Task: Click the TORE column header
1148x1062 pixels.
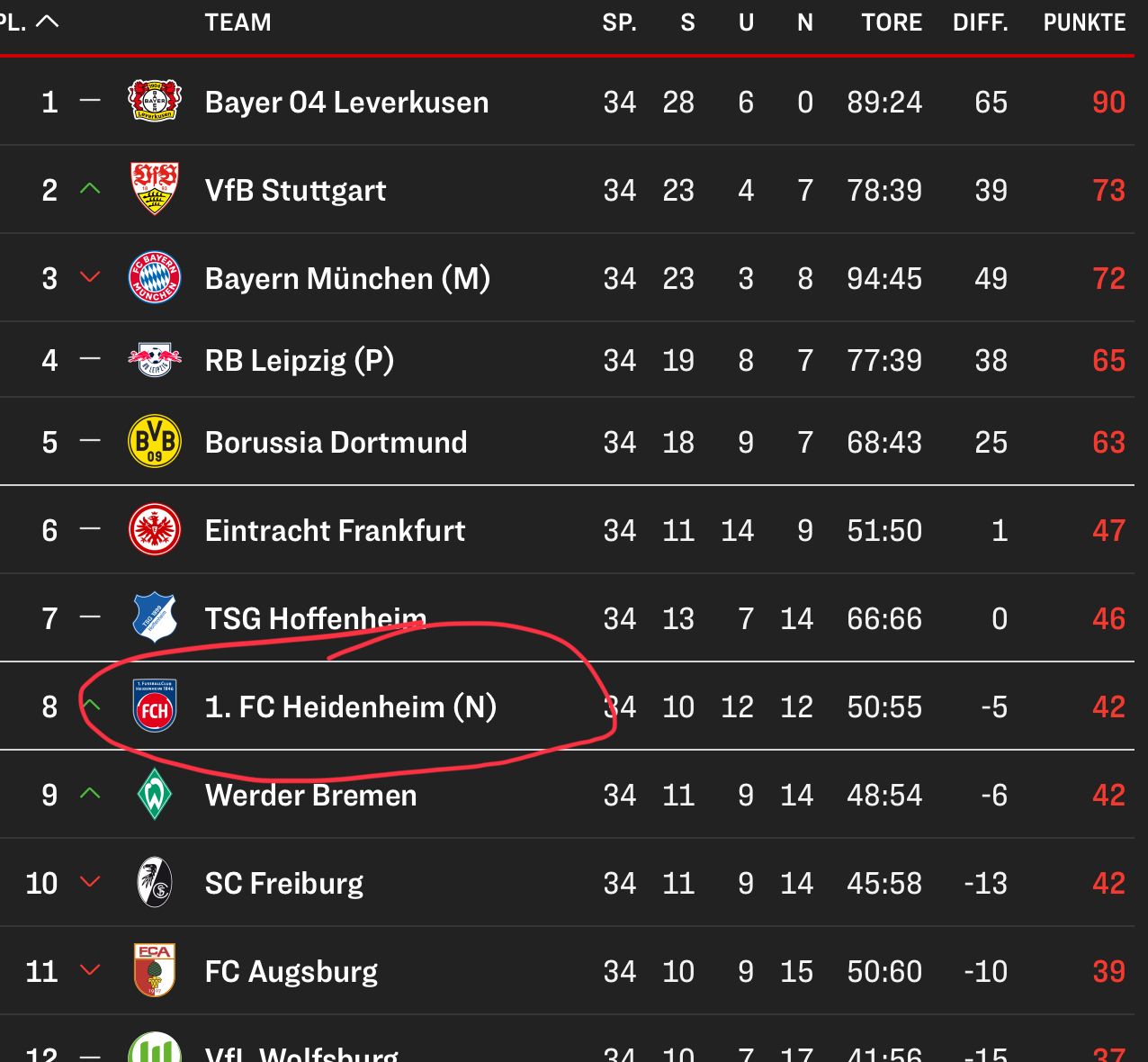Action: tap(891, 22)
